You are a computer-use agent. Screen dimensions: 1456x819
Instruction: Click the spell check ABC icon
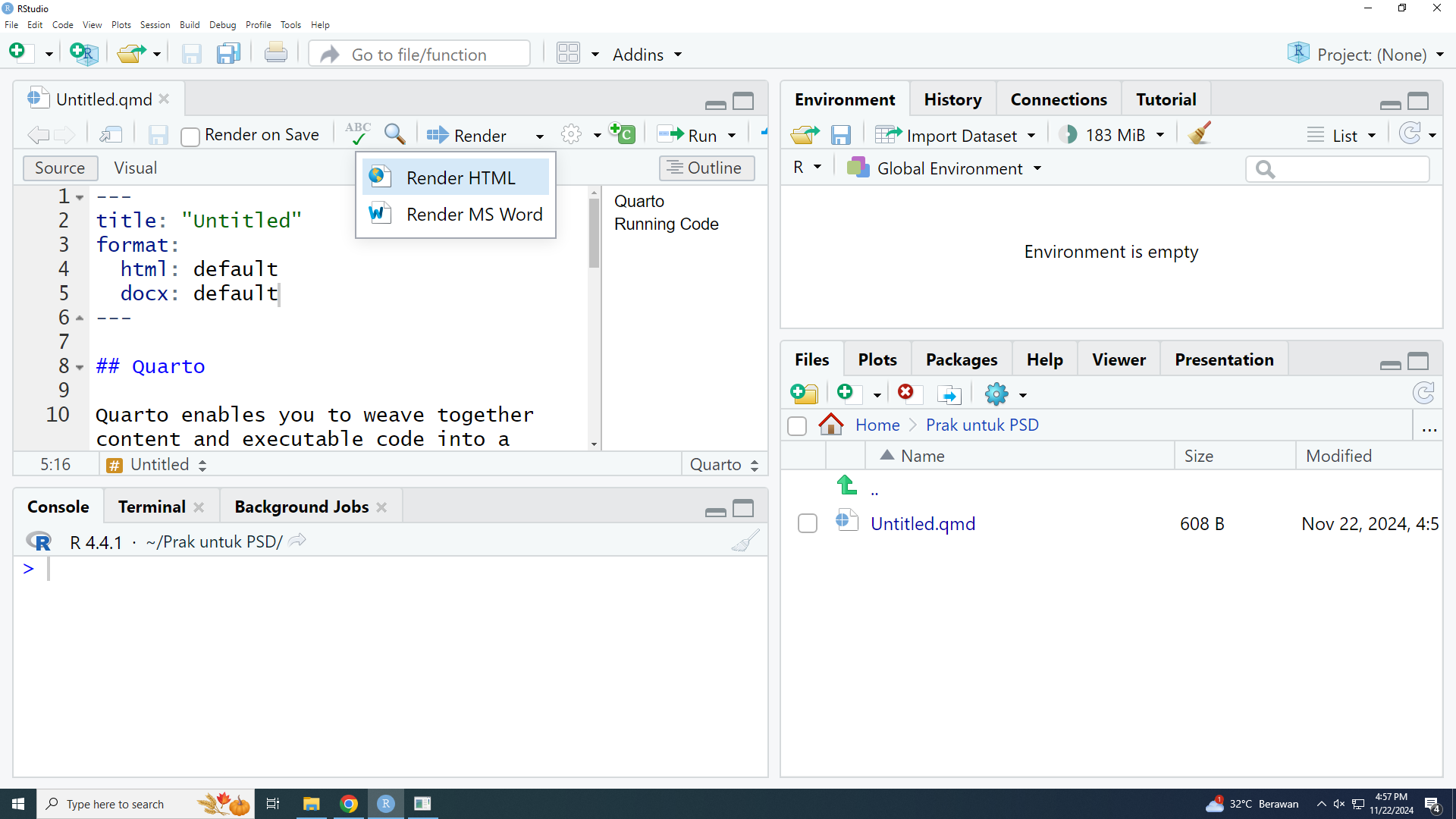[x=357, y=134]
